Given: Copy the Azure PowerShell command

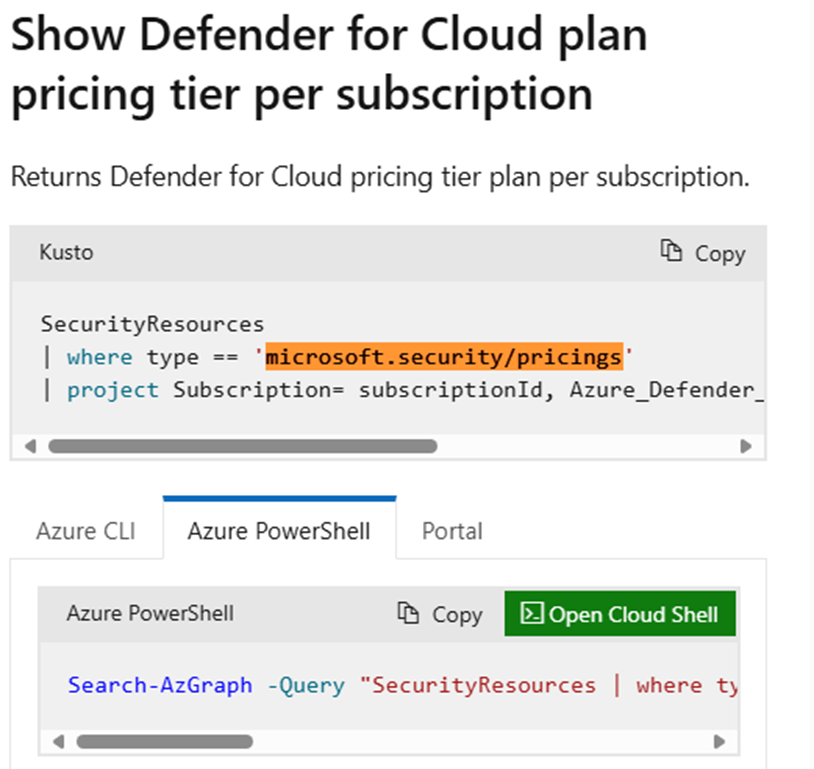Looking at the screenshot, I should [x=440, y=614].
